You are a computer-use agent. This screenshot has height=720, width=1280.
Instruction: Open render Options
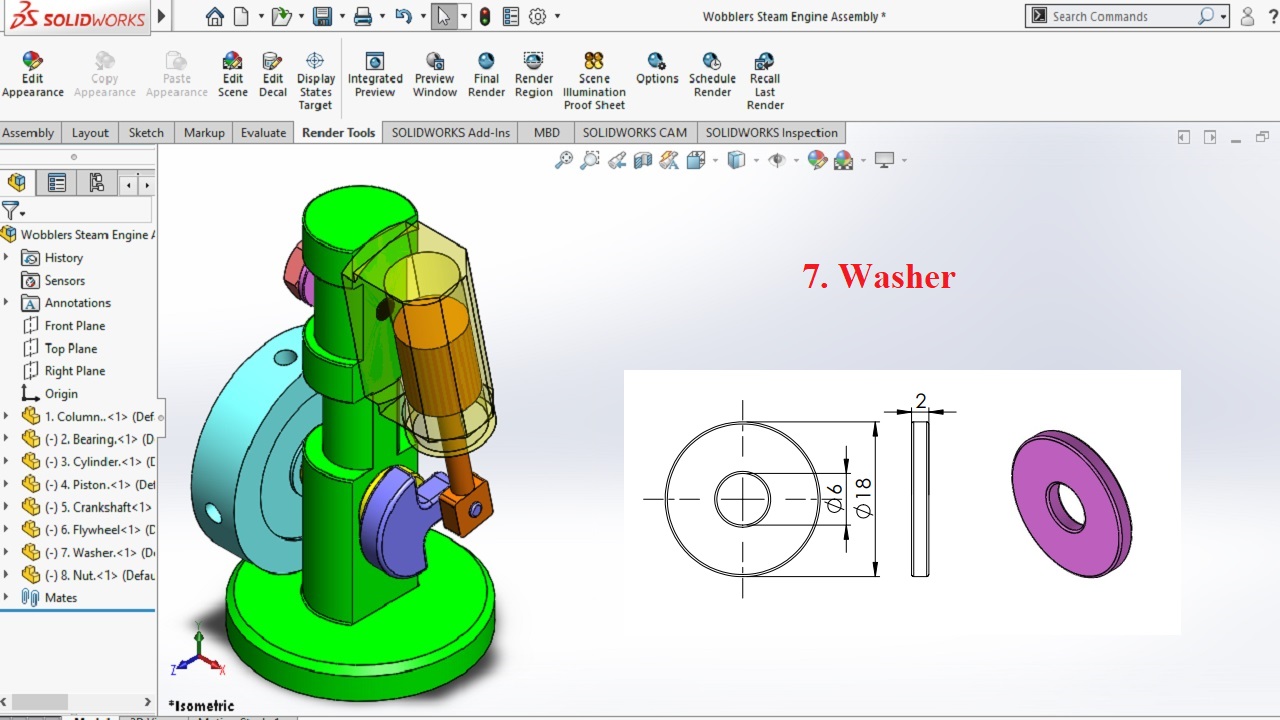[657, 70]
